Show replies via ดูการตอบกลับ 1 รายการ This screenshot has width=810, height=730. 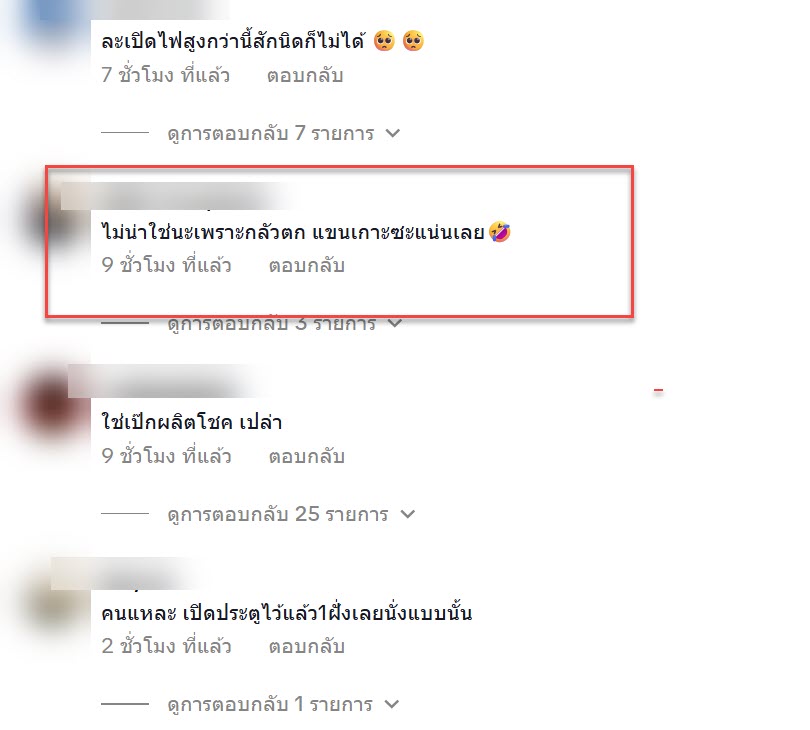[x=270, y=704]
